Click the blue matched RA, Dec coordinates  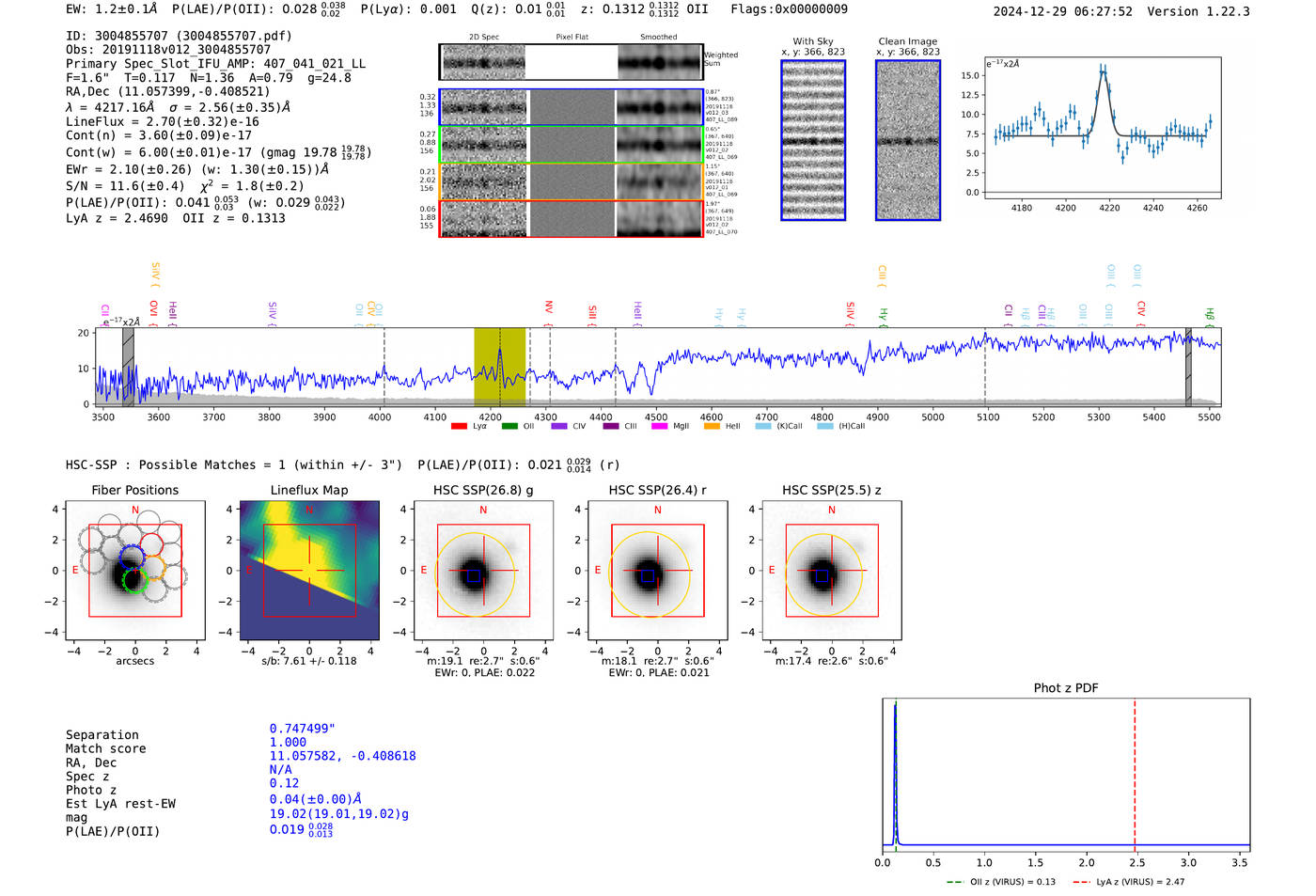coord(342,756)
